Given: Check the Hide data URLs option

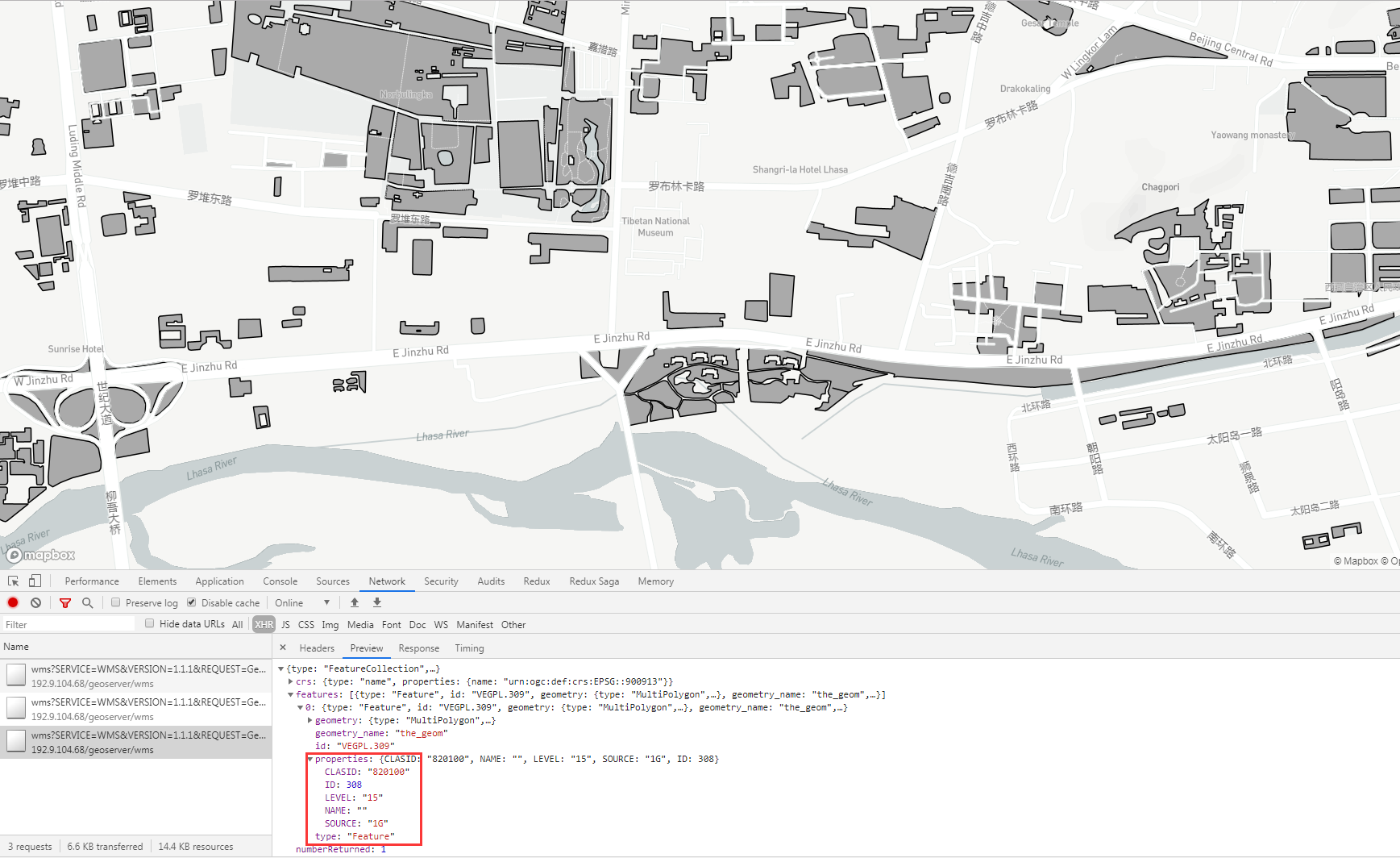Looking at the screenshot, I should (150, 623).
